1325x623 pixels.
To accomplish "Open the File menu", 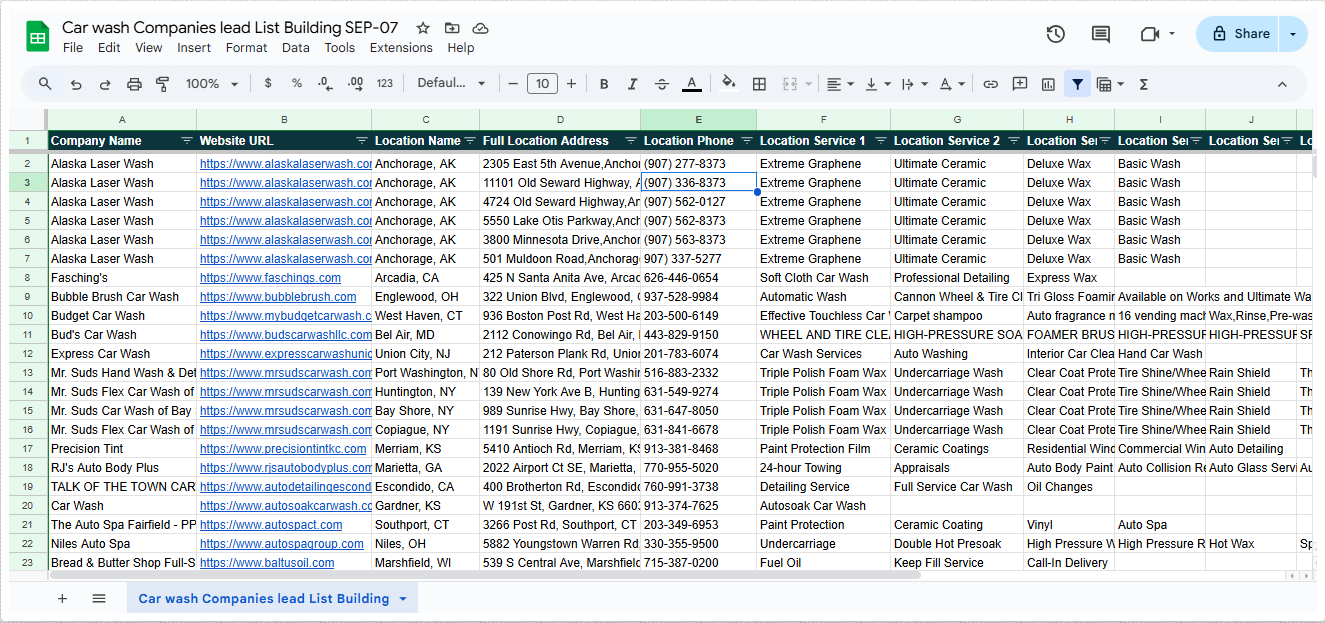I will pyautogui.click(x=73, y=48).
